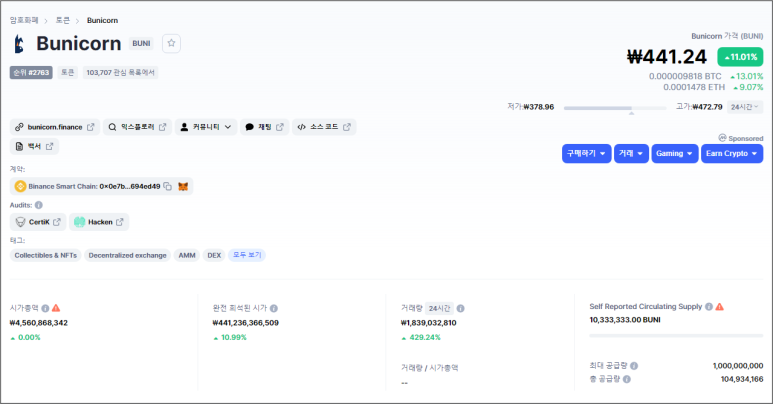The width and height of the screenshot is (773, 404).
Task: Click the chat bubble icon
Action: 249,127
